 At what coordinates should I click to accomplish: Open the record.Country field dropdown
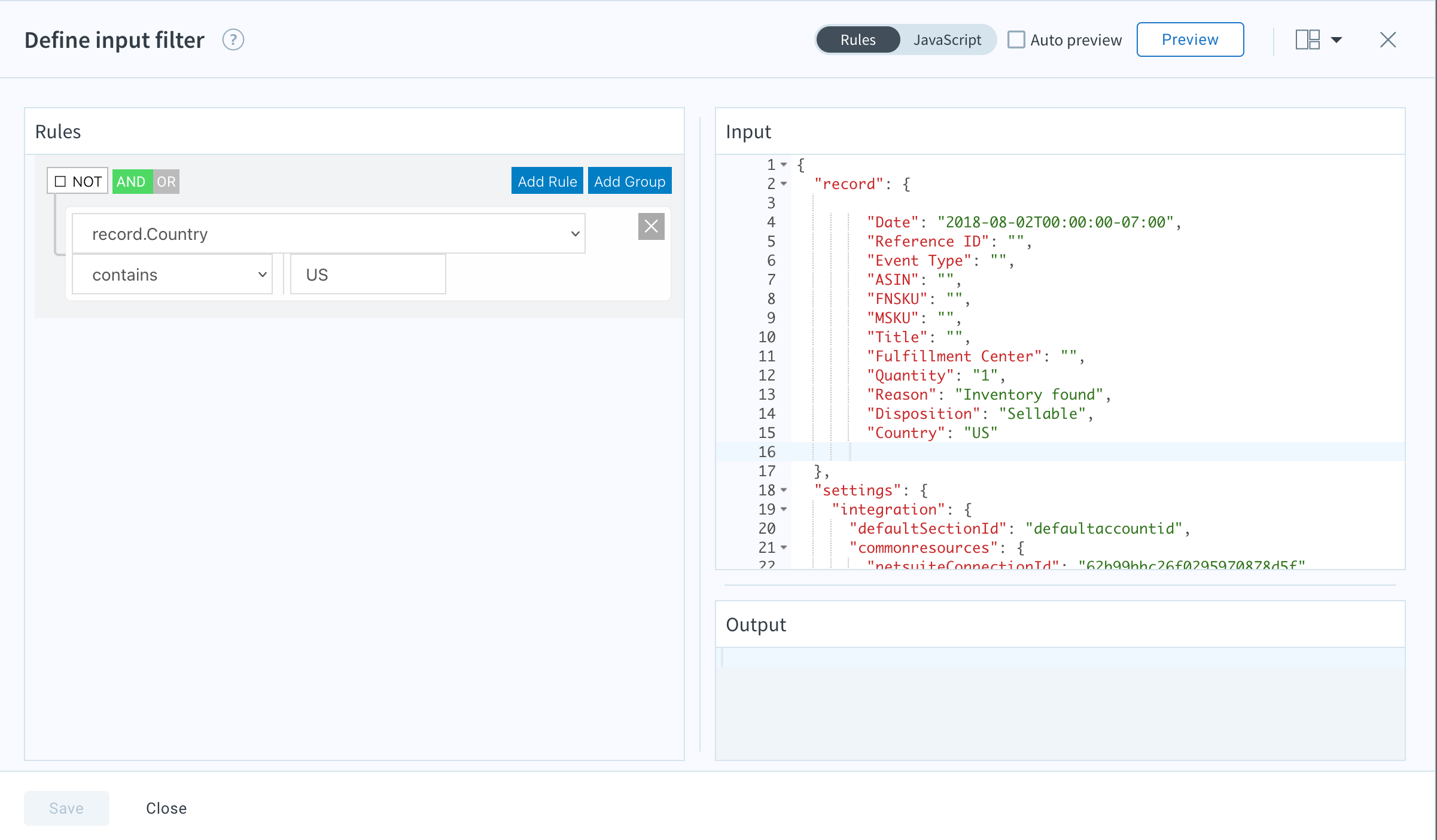click(328, 234)
